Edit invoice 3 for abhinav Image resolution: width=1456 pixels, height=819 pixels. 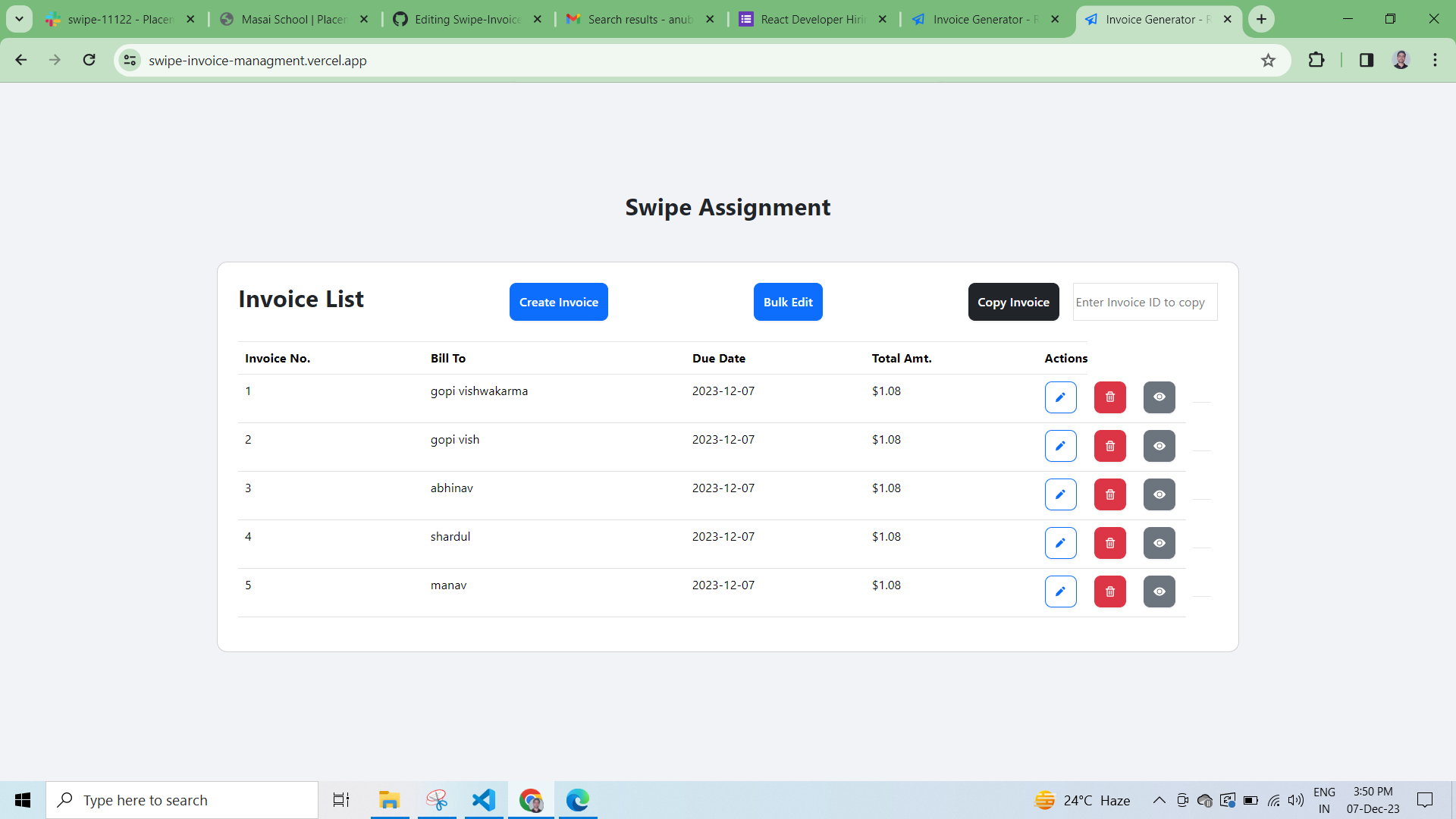pos(1060,494)
